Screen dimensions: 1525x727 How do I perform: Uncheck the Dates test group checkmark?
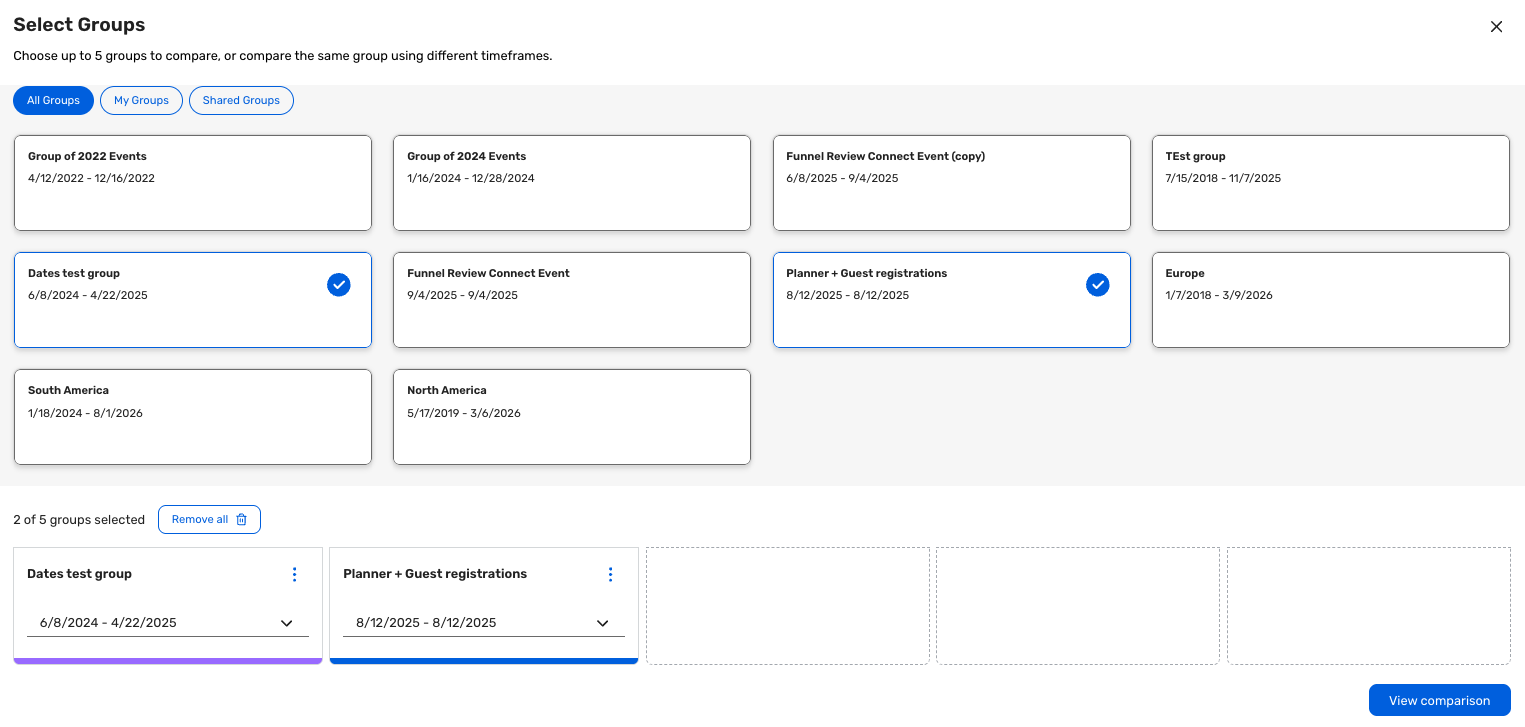339,285
